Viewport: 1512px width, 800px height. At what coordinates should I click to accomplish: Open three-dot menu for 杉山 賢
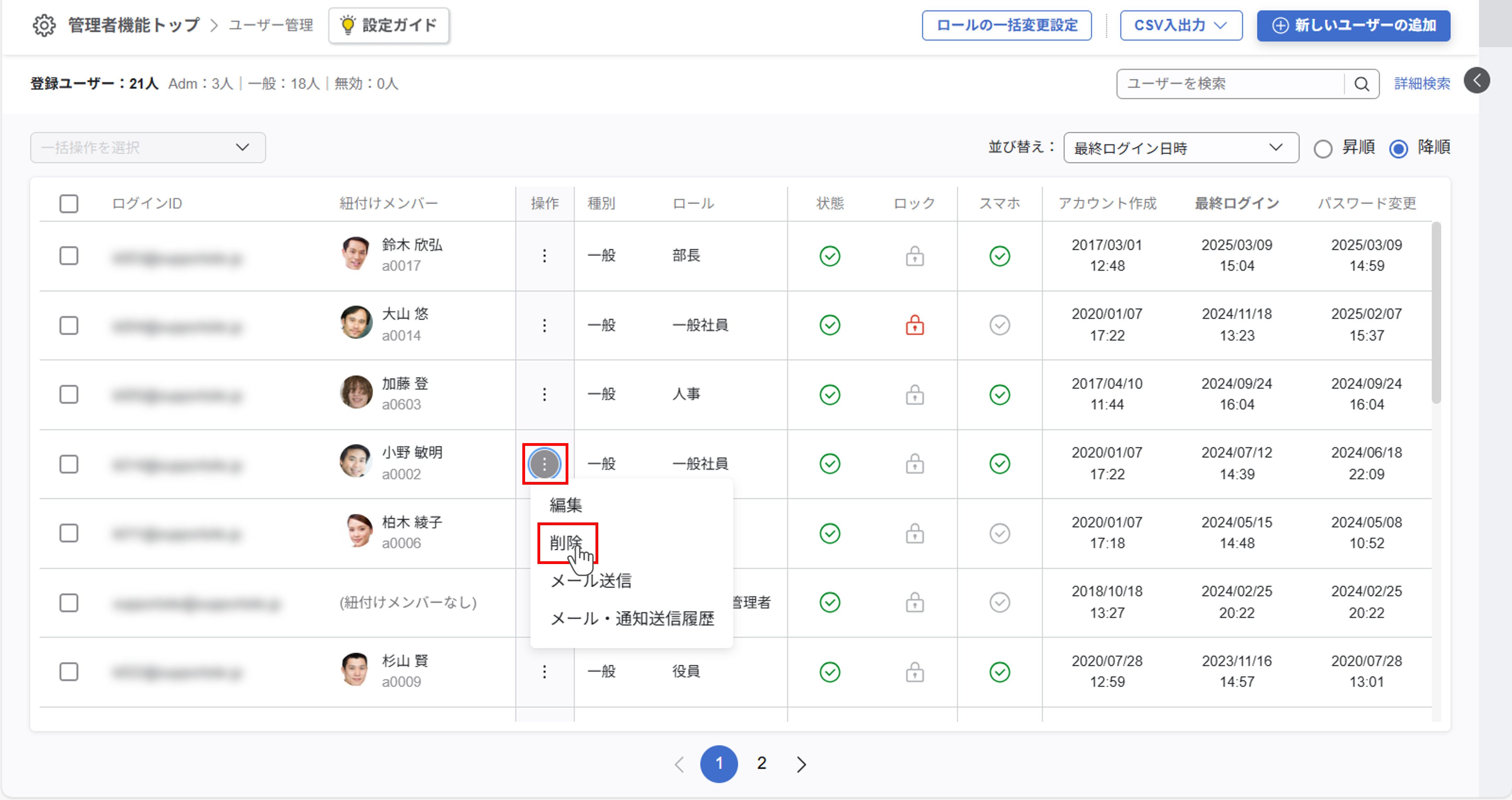[544, 672]
